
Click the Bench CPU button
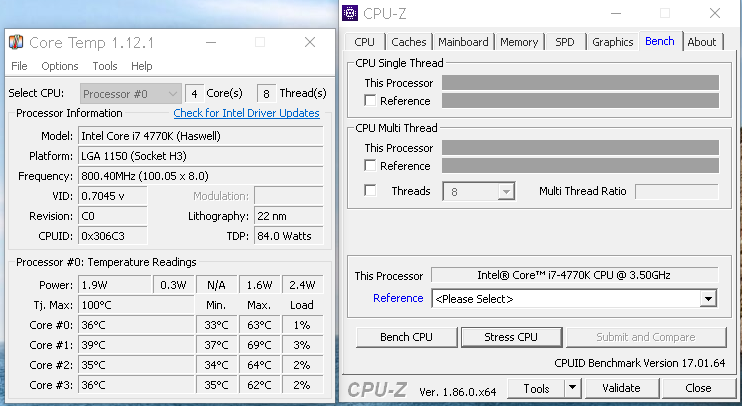coord(406,337)
